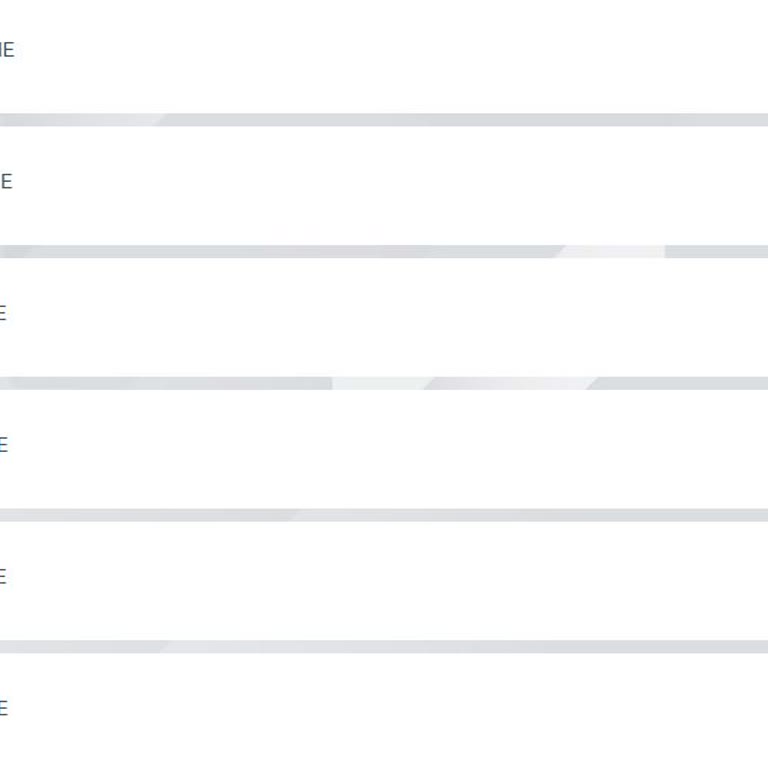Click the gray divider bar below the second row
768x768 pixels.
(x=300, y=252)
